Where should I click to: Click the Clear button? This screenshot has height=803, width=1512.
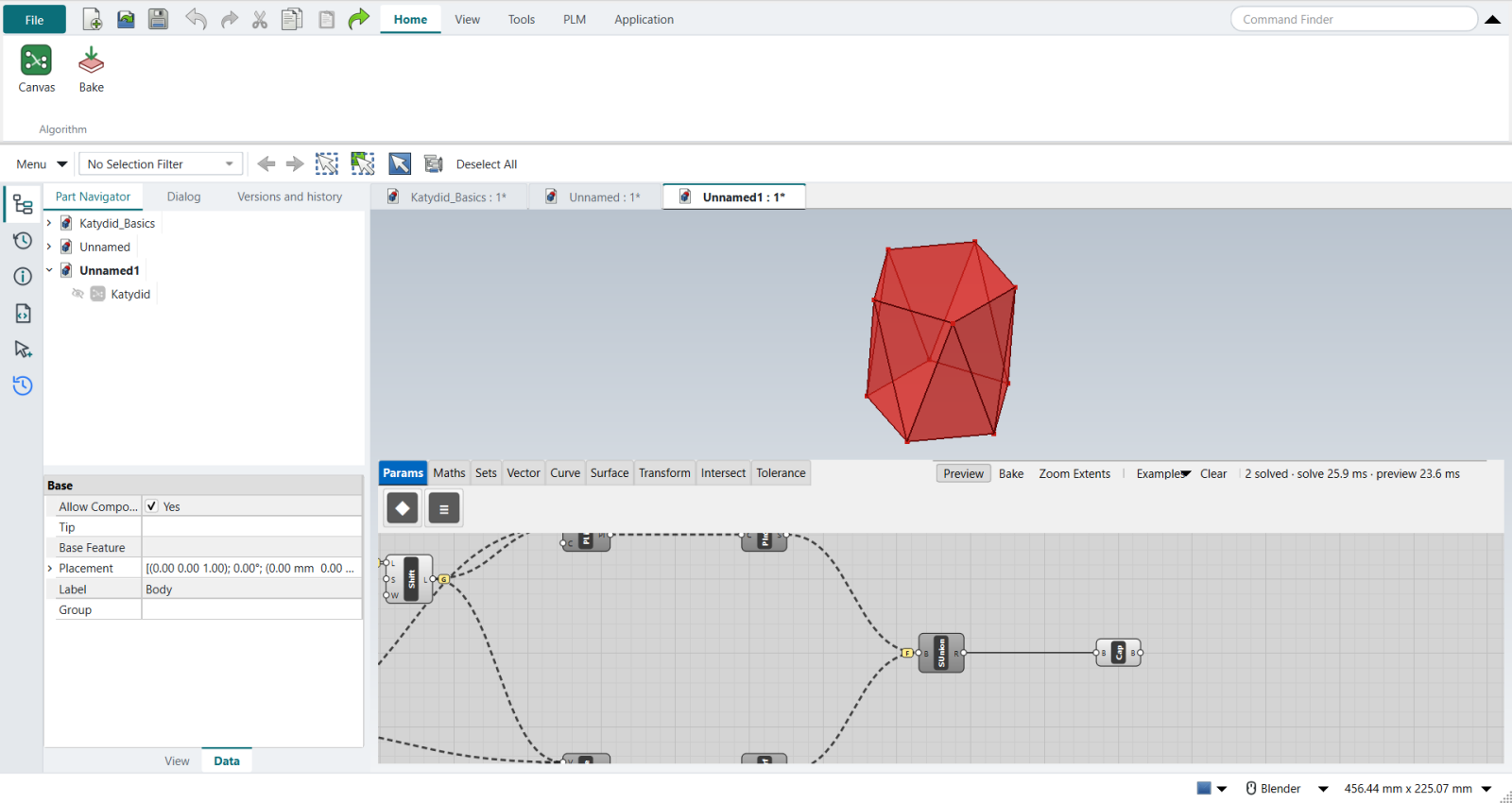(1213, 473)
